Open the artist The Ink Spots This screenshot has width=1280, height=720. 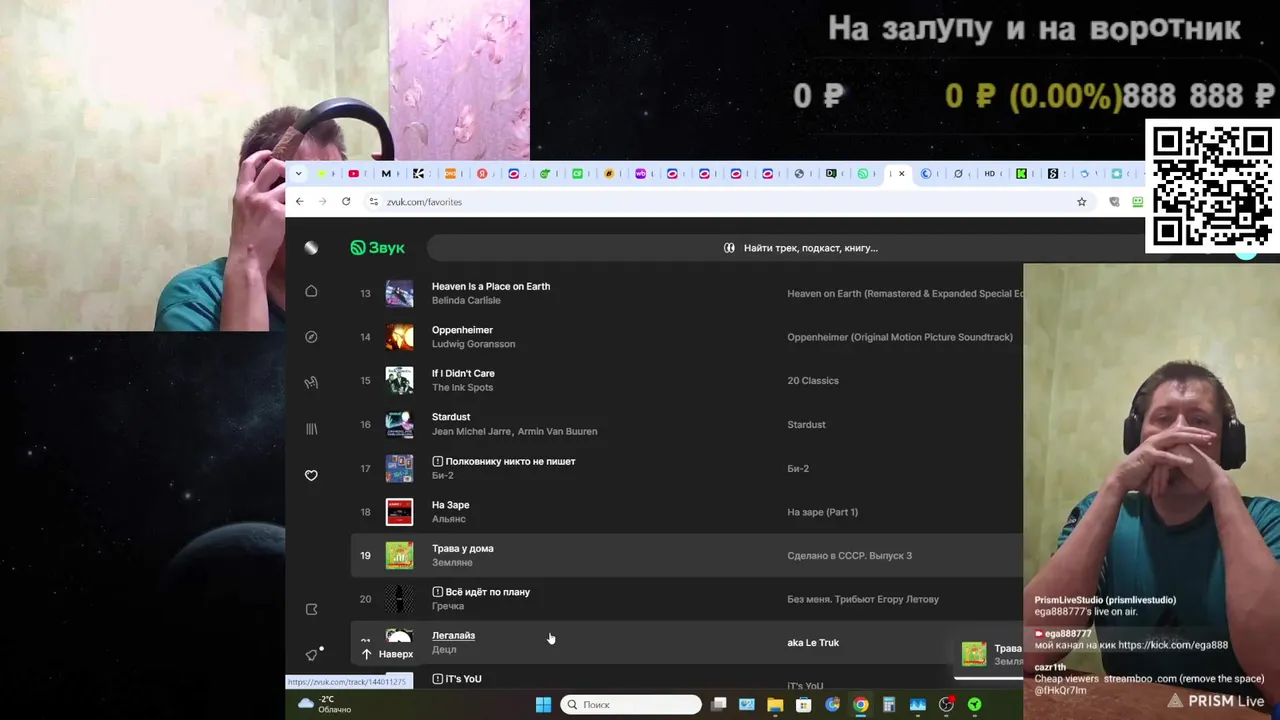coord(462,387)
